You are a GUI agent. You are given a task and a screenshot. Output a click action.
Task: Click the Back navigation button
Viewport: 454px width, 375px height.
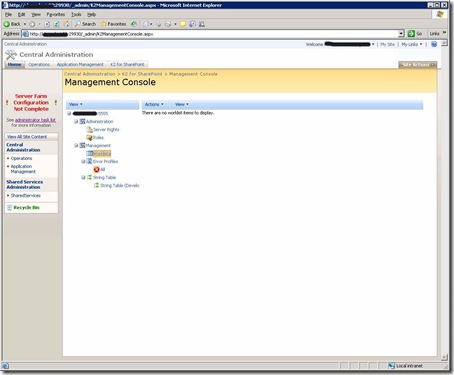click(12, 24)
